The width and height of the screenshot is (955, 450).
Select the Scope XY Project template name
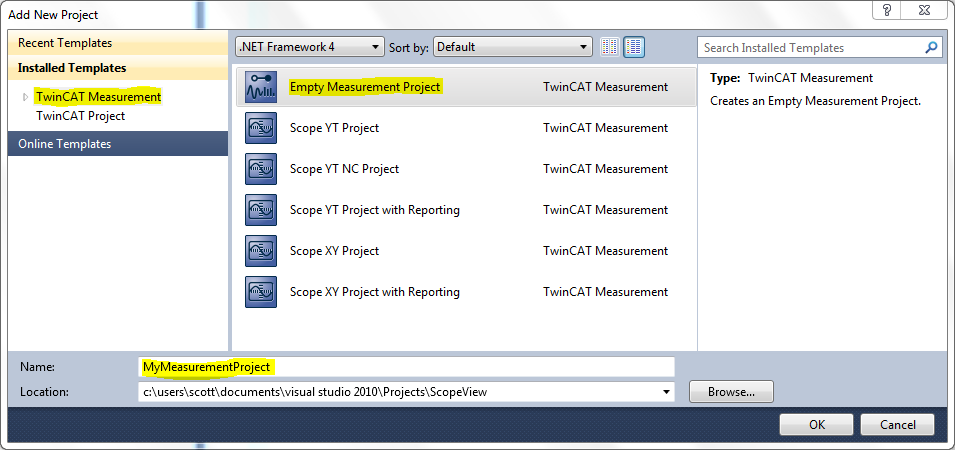334,251
